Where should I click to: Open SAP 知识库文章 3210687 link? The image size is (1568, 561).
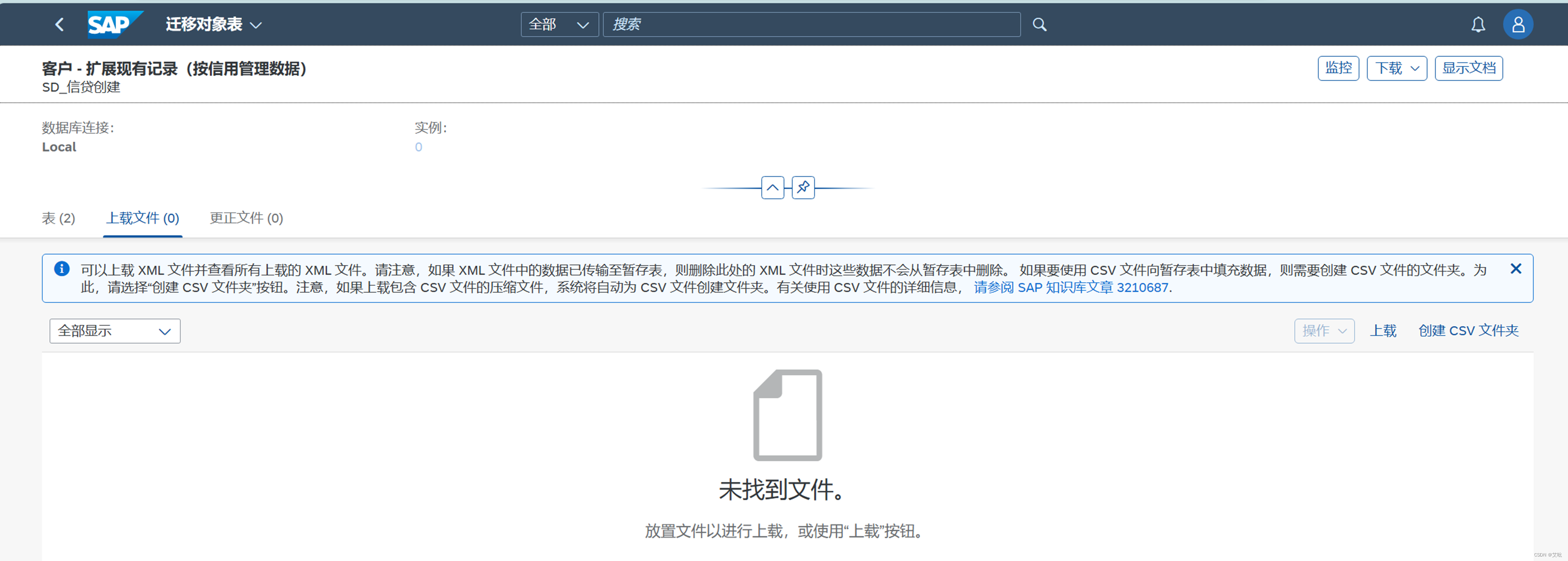pyautogui.click(x=1071, y=287)
